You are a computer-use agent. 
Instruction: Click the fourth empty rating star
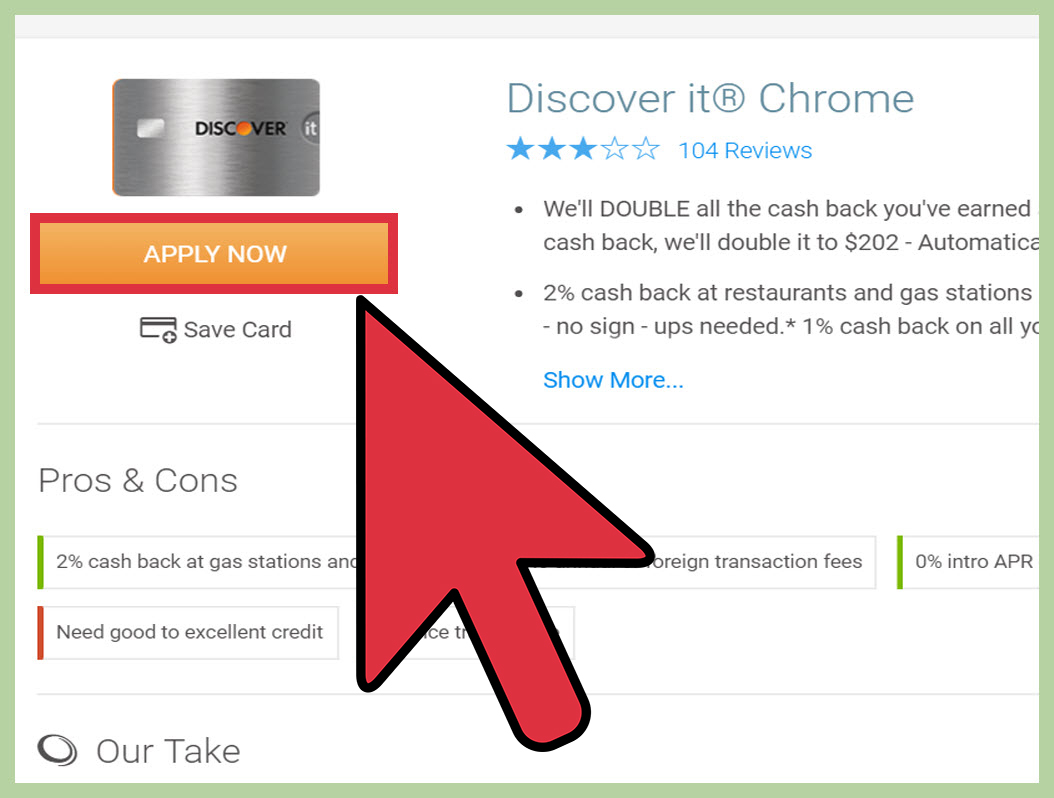click(x=614, y=149)
